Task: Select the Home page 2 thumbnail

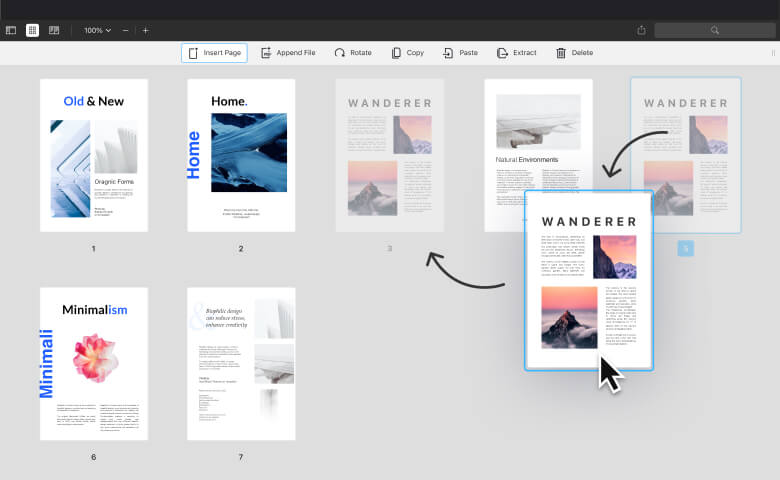Action: [241, 155]
